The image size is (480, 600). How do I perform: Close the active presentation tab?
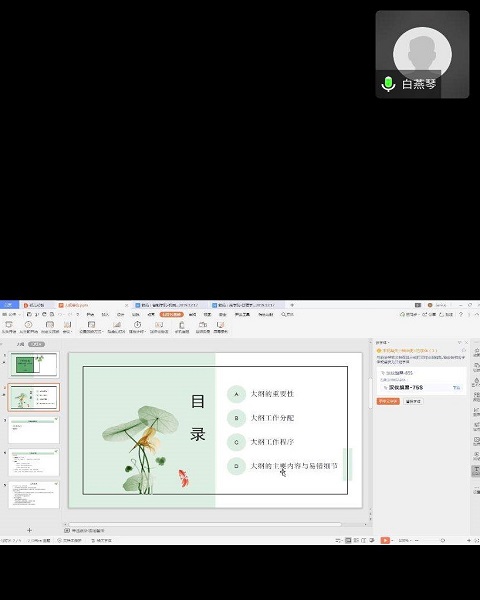pos(126,305)
